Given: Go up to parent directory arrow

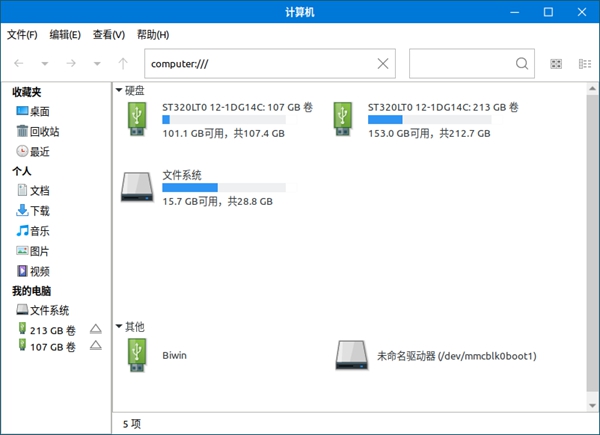Looking at the screenshot, I should [123, 63].
